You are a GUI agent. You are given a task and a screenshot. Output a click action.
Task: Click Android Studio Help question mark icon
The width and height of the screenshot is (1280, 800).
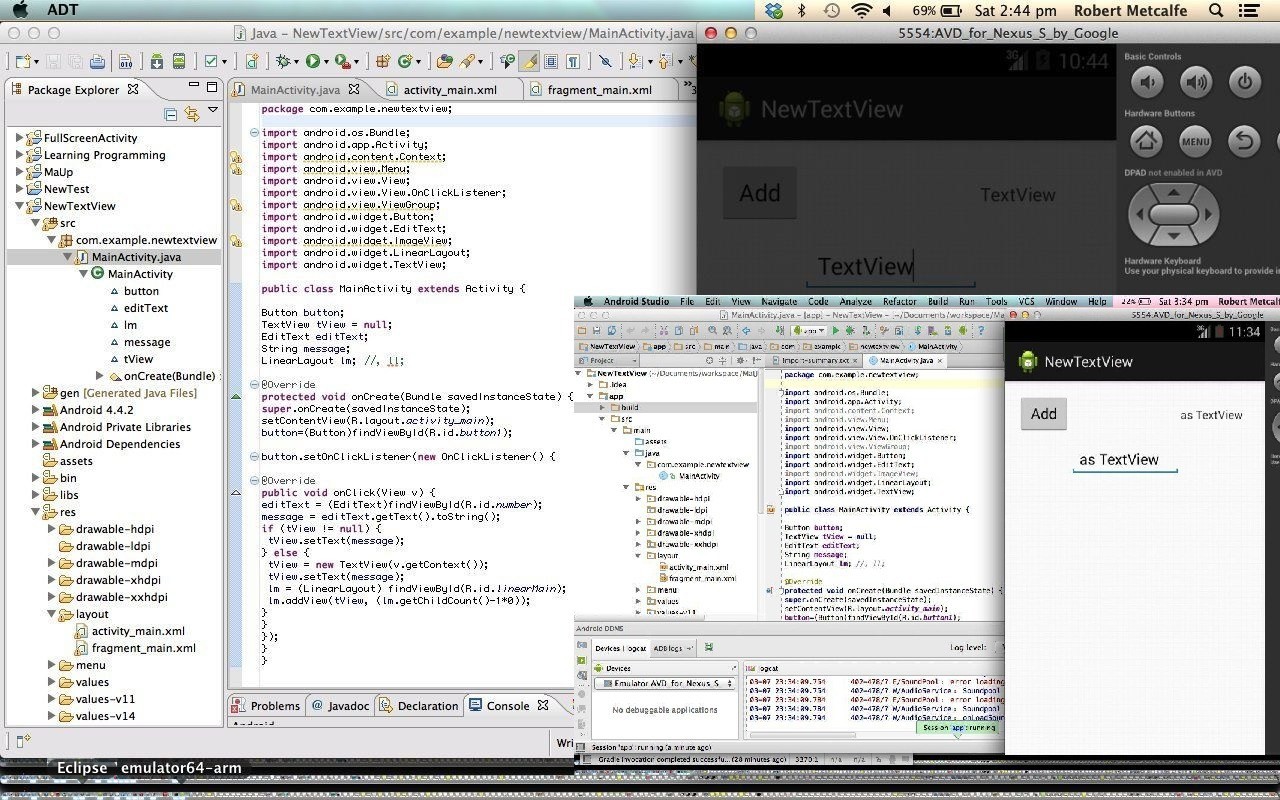pyautogui.click(x=981, y=330)
